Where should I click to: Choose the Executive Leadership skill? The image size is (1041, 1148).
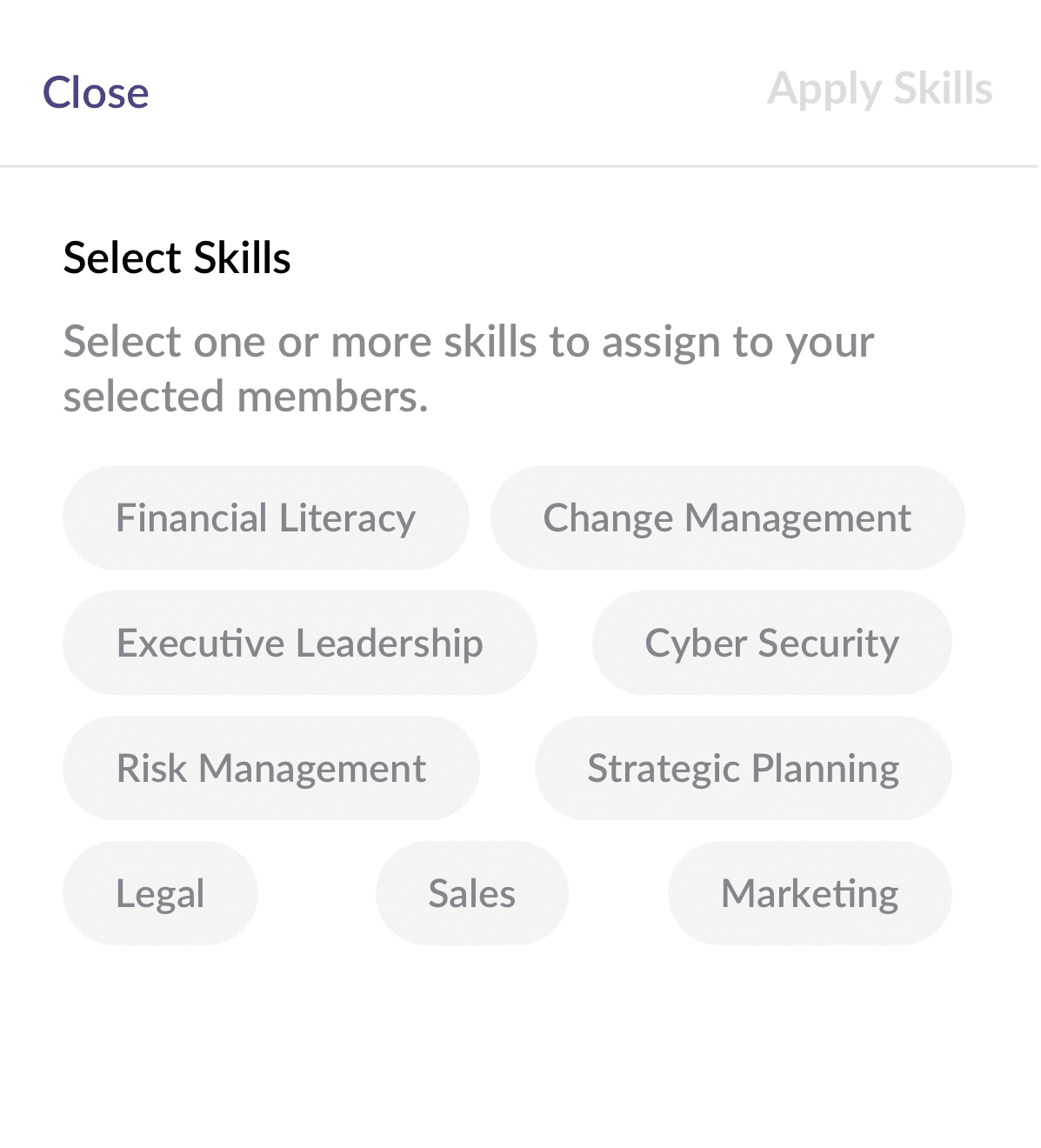point(299,643)
